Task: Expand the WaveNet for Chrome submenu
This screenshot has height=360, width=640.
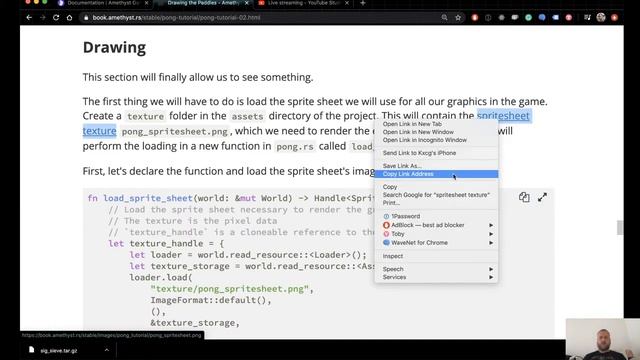Action: [x=436, y=243]
